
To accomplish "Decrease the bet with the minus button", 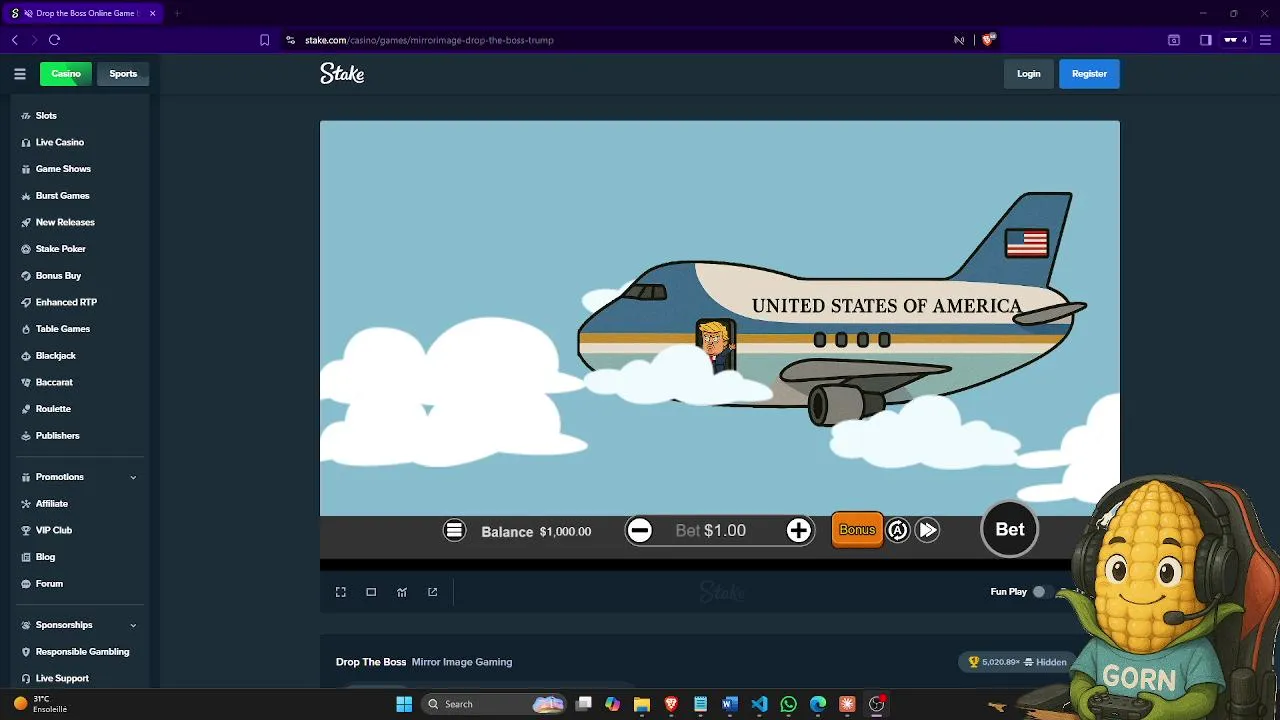I will (639, 530).
